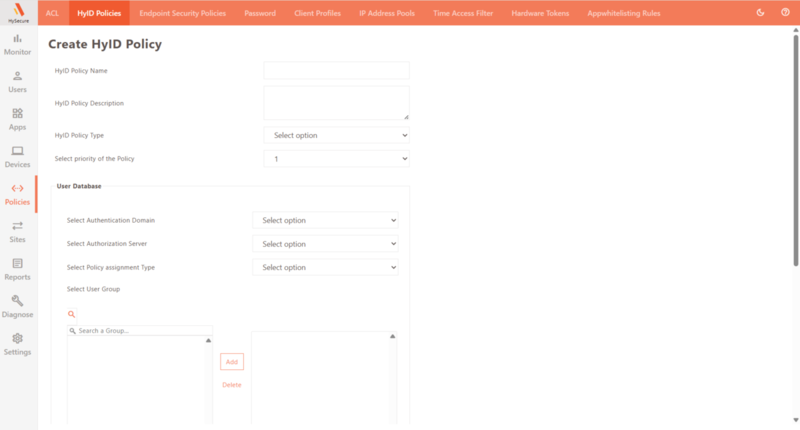Viewport: 800px width, 430px height.
Task: Open the Settings gear in sidebar
Action: tap(17, 344)
